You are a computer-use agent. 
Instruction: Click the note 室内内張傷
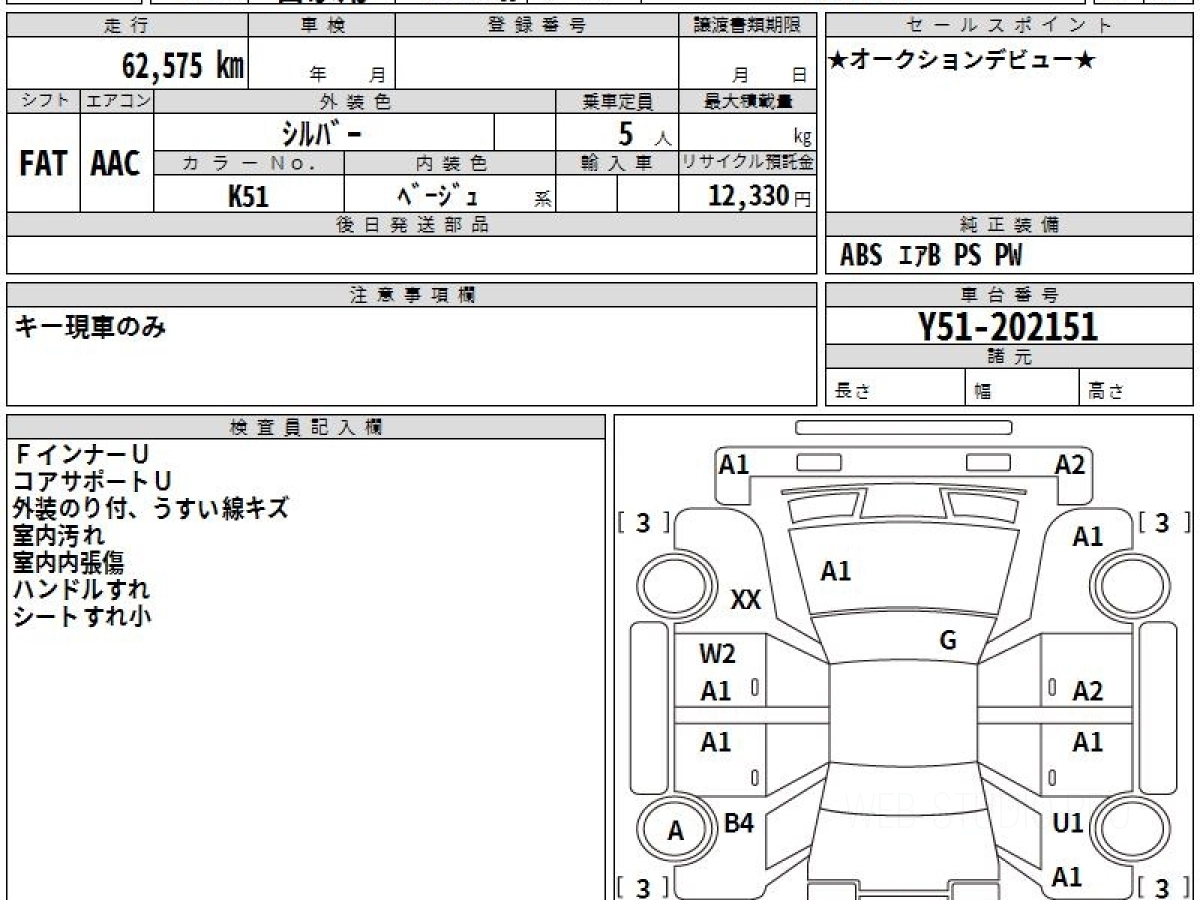[x=68, y=562]
